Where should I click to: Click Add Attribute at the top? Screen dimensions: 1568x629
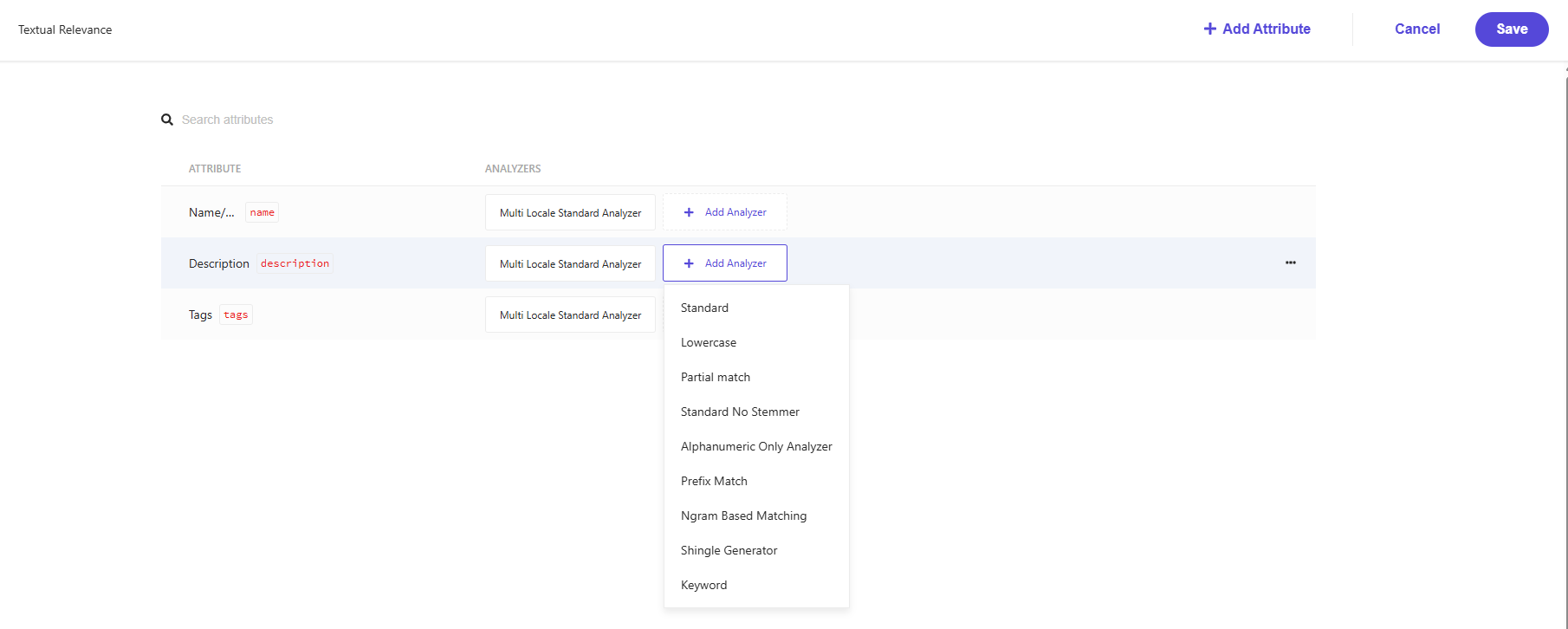coord(1256,29)
